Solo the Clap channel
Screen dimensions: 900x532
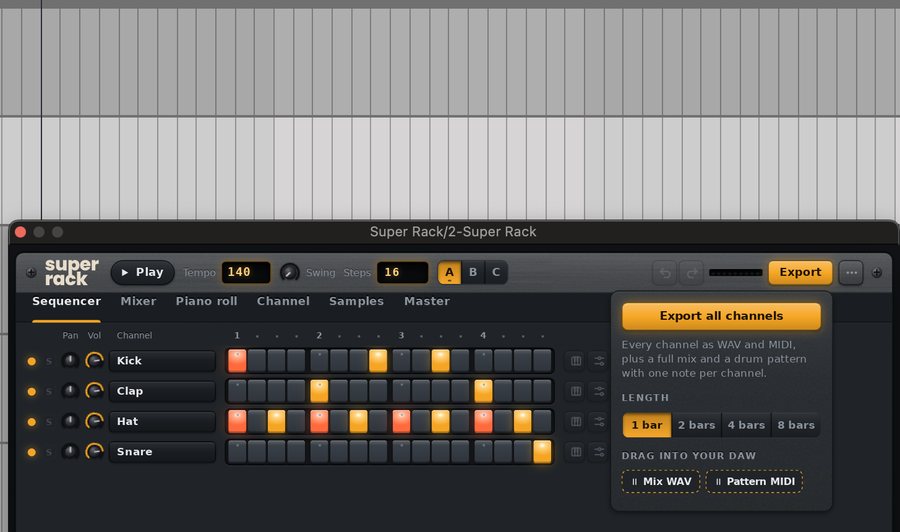(x=49, y=391)
